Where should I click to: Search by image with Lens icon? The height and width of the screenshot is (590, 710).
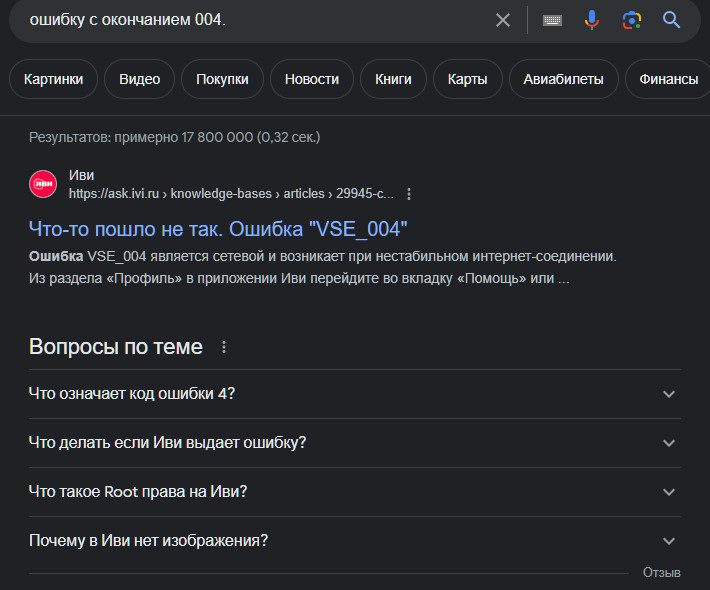pos(631,20)
